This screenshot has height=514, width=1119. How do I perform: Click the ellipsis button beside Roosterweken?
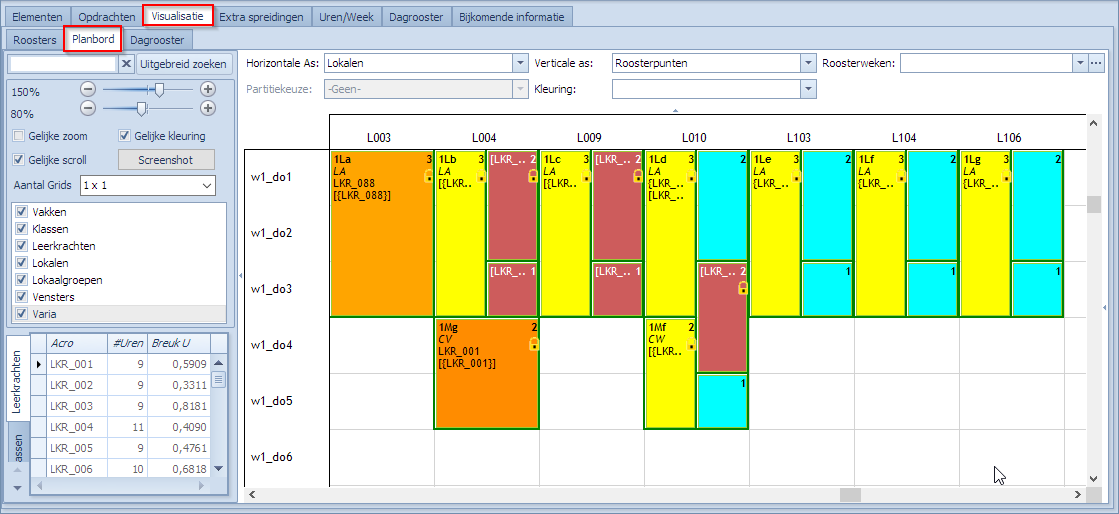pyautogui.click(x=1096, y=63)
